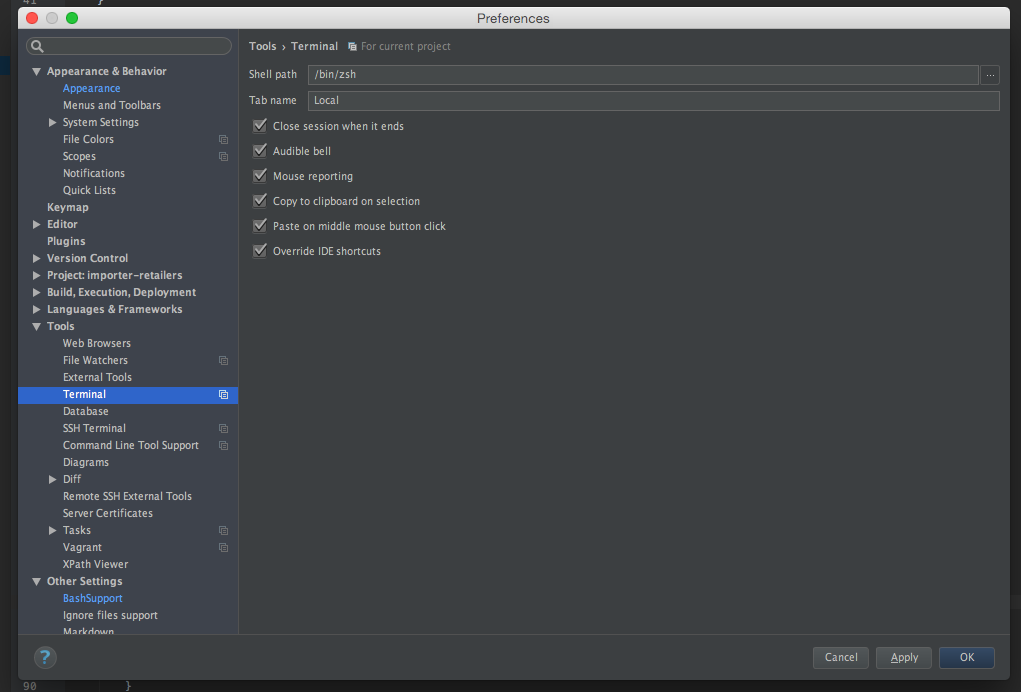Open External Tools settings

pyautogui.click(x=97, y=377)
